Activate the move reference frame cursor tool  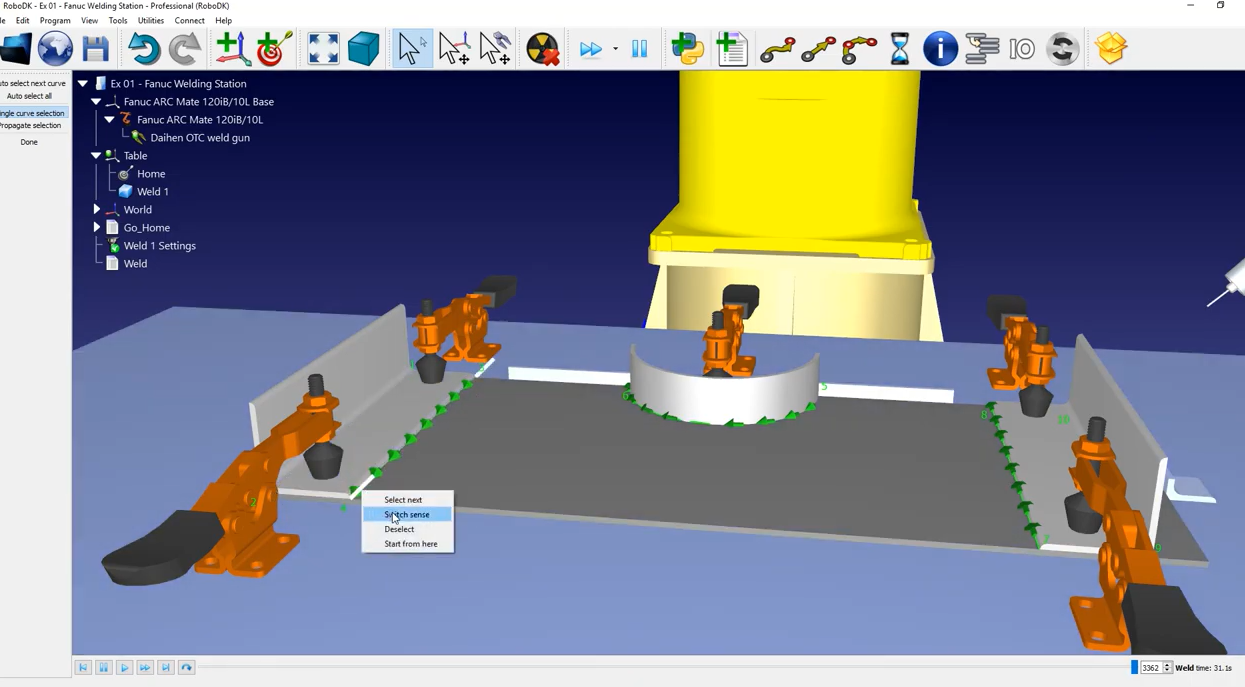453,48
